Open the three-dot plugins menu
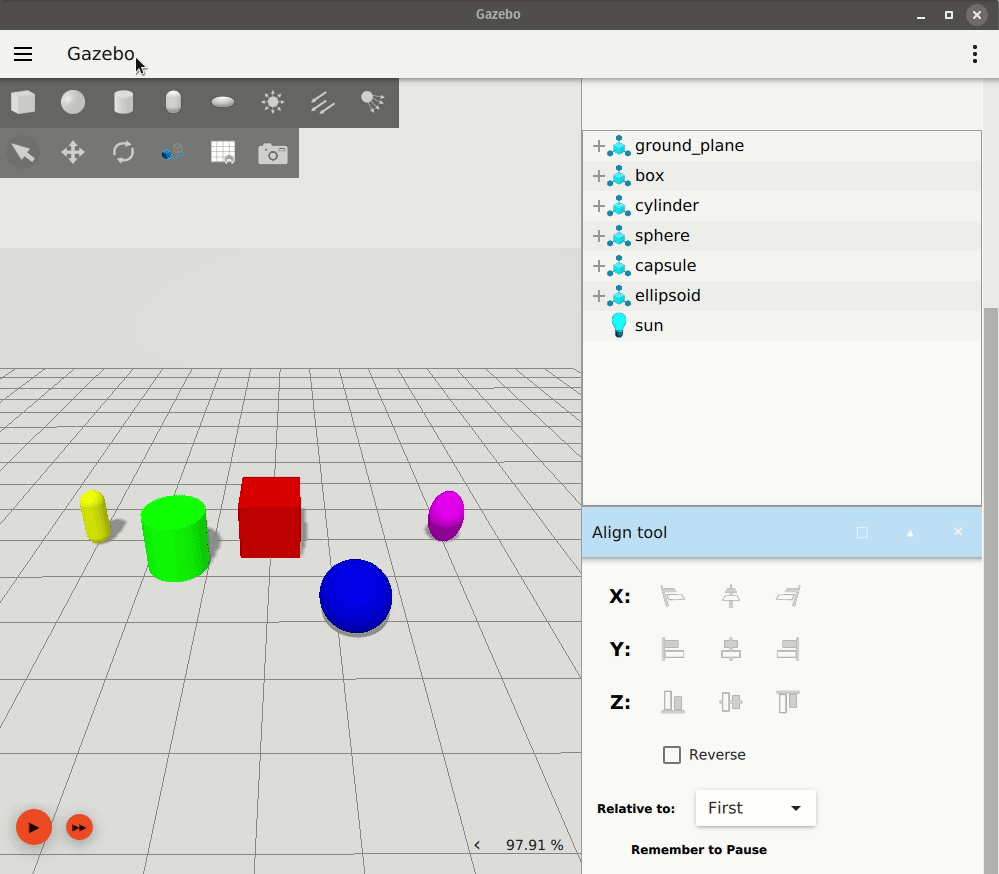Screen dimensions: 999x874 (x=974, y=54)
